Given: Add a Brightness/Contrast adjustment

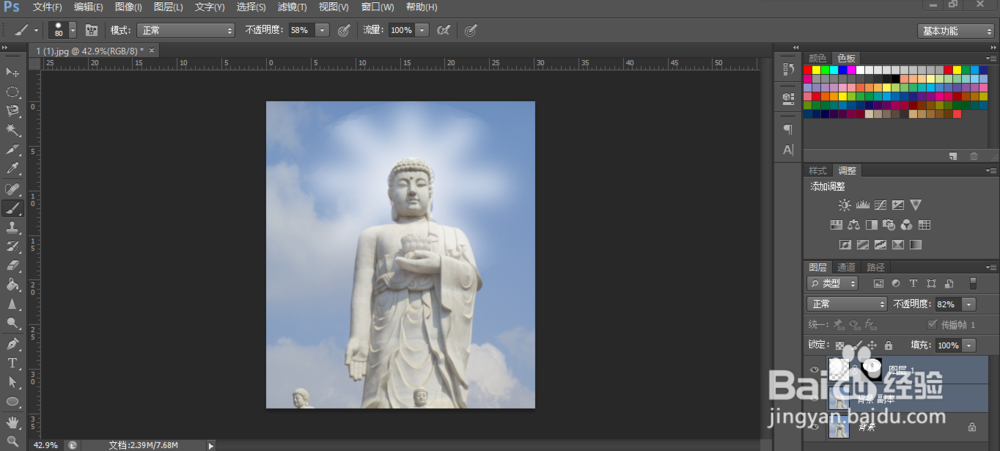Looking at the screenshot, I should [844, 205].
